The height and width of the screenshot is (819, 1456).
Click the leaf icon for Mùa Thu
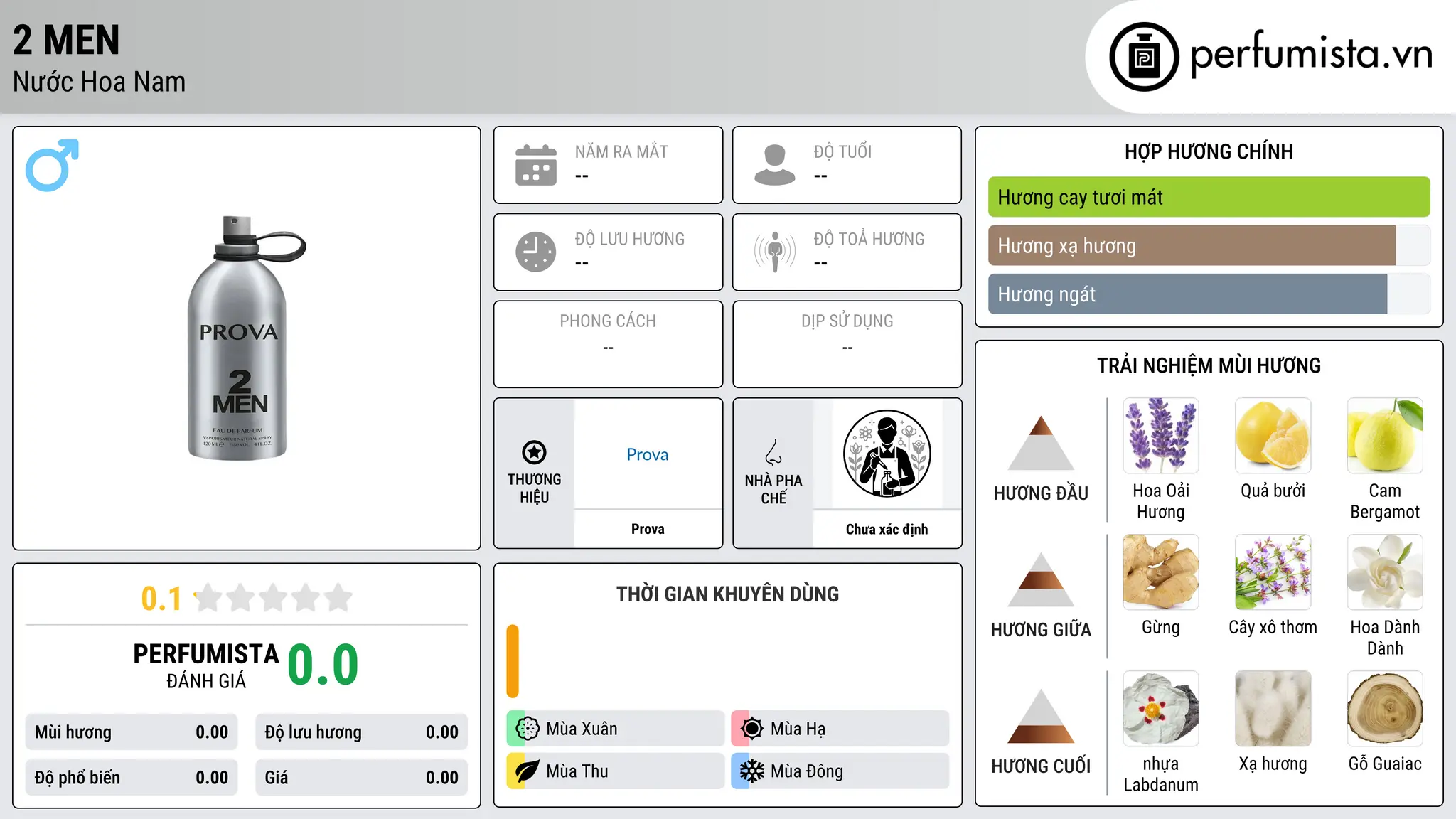(x=528, y=771)
